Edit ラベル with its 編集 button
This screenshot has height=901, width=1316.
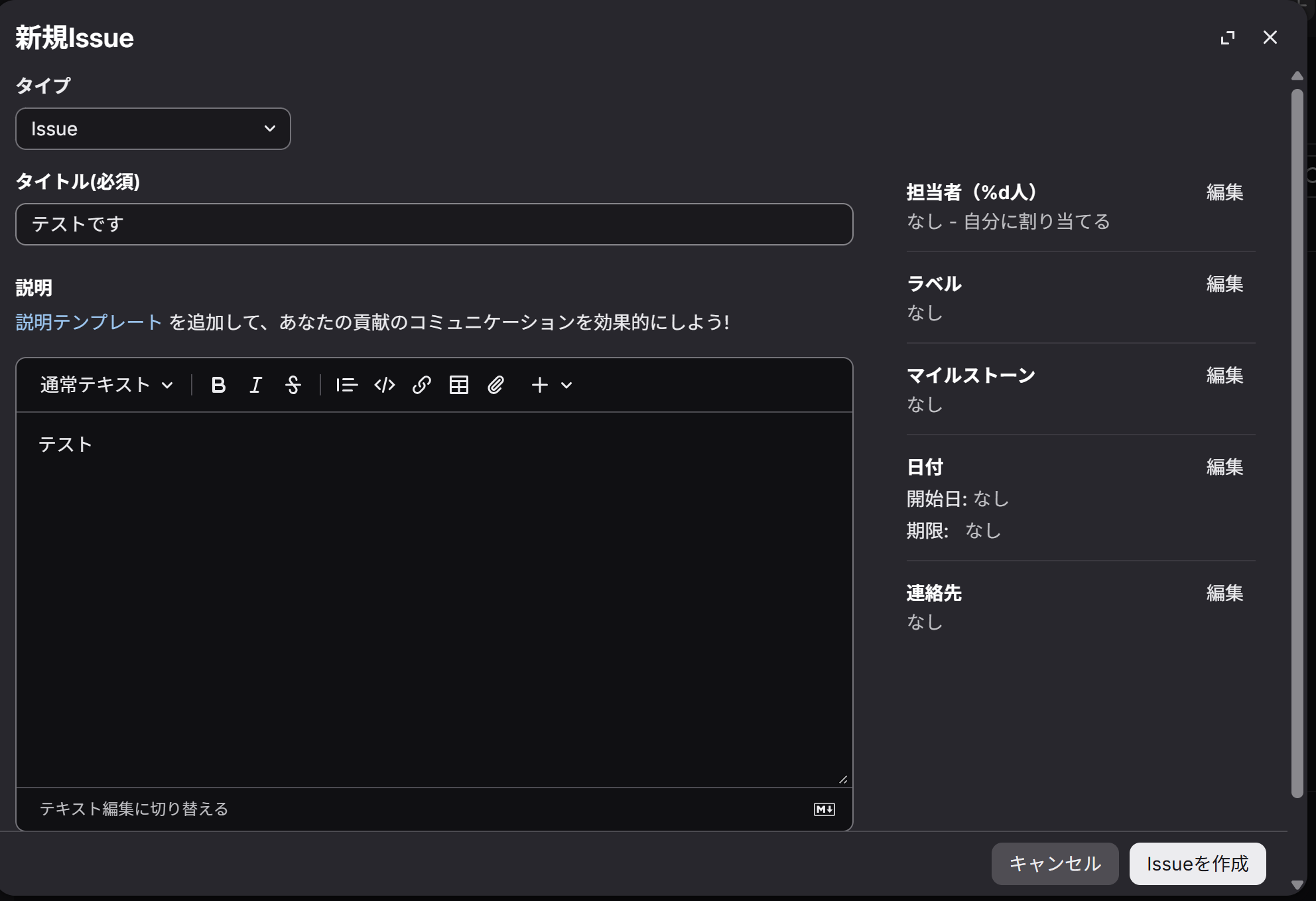click(x=1224, y=284)
